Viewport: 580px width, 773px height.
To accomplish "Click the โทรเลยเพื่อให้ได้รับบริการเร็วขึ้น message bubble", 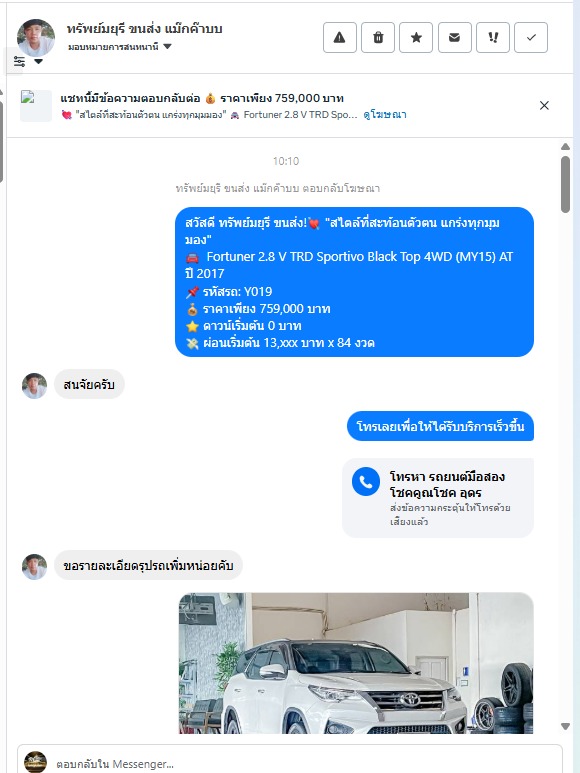I will pyautogui.click(x=440, y=426).
